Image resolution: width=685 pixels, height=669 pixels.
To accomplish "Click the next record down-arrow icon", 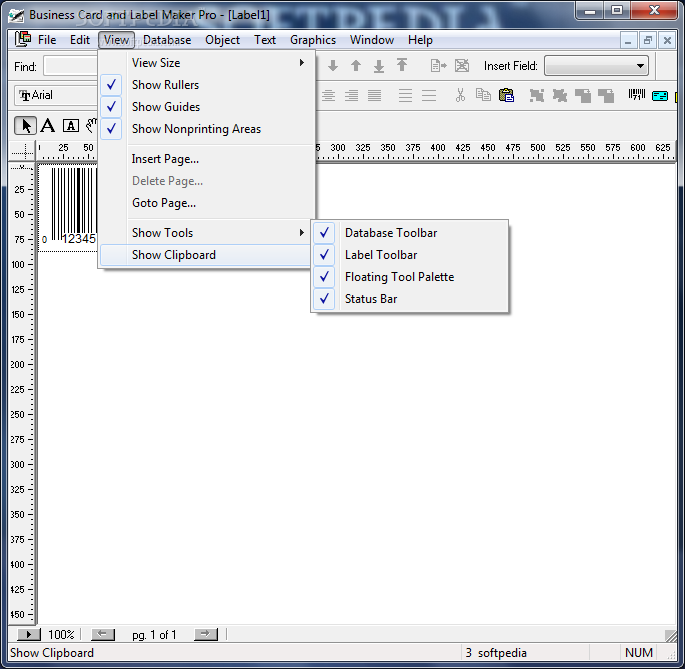I will click(x=333, y=66).
